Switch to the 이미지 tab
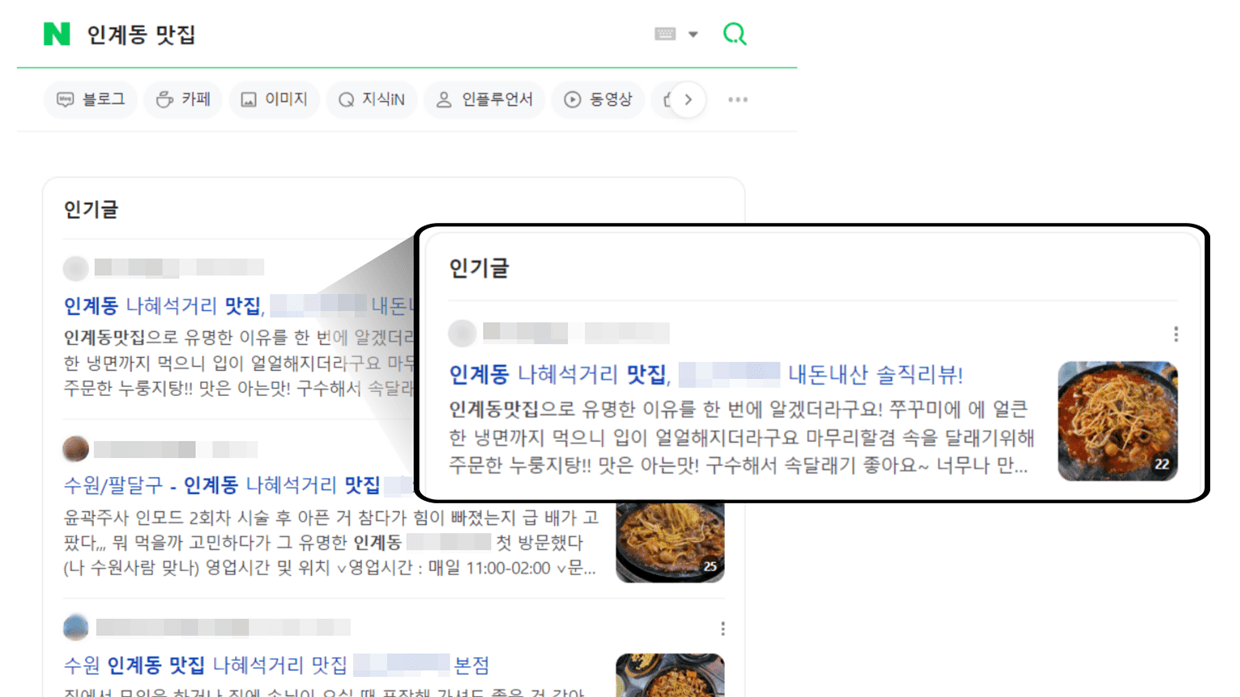This screenshot has width=1240, height=697. point(274,100)
